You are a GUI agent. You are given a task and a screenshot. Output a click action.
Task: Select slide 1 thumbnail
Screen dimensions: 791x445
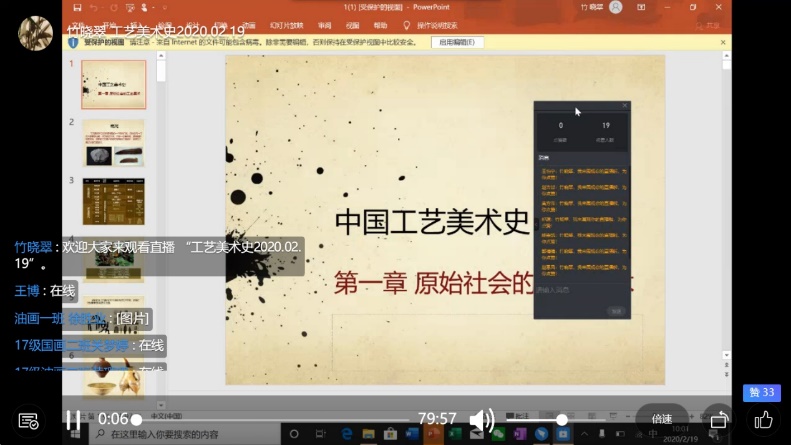click(x=113, y=85)
